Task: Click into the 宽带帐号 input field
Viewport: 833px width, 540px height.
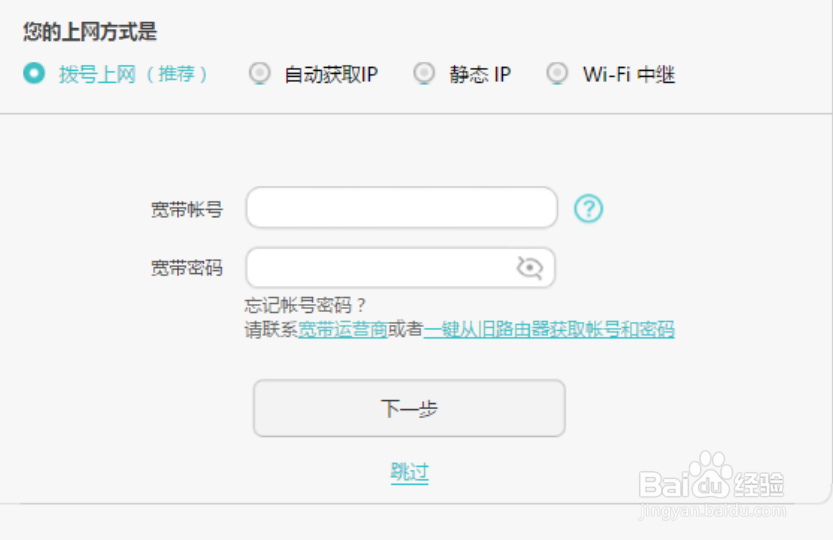Action: [x=402, y=207]
